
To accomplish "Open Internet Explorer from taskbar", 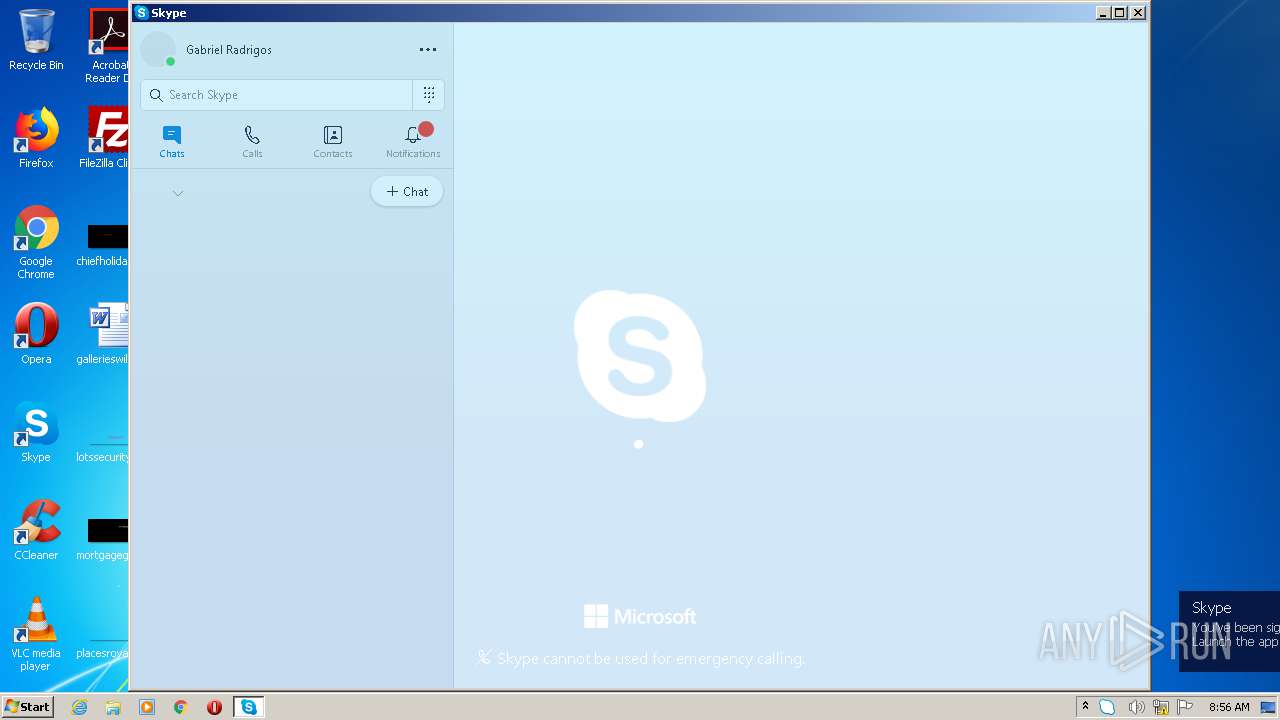I will [80, 707].
